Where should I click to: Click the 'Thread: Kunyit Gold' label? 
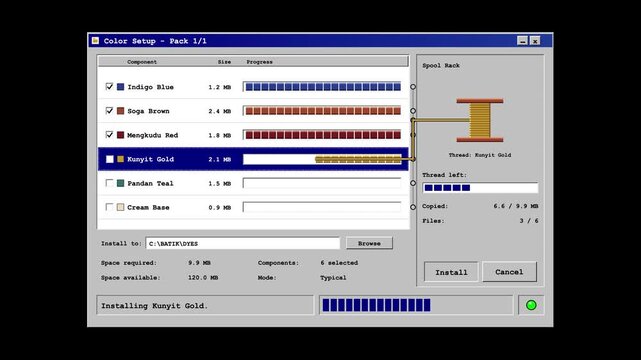pyautogui.click(x=480, y=155)
